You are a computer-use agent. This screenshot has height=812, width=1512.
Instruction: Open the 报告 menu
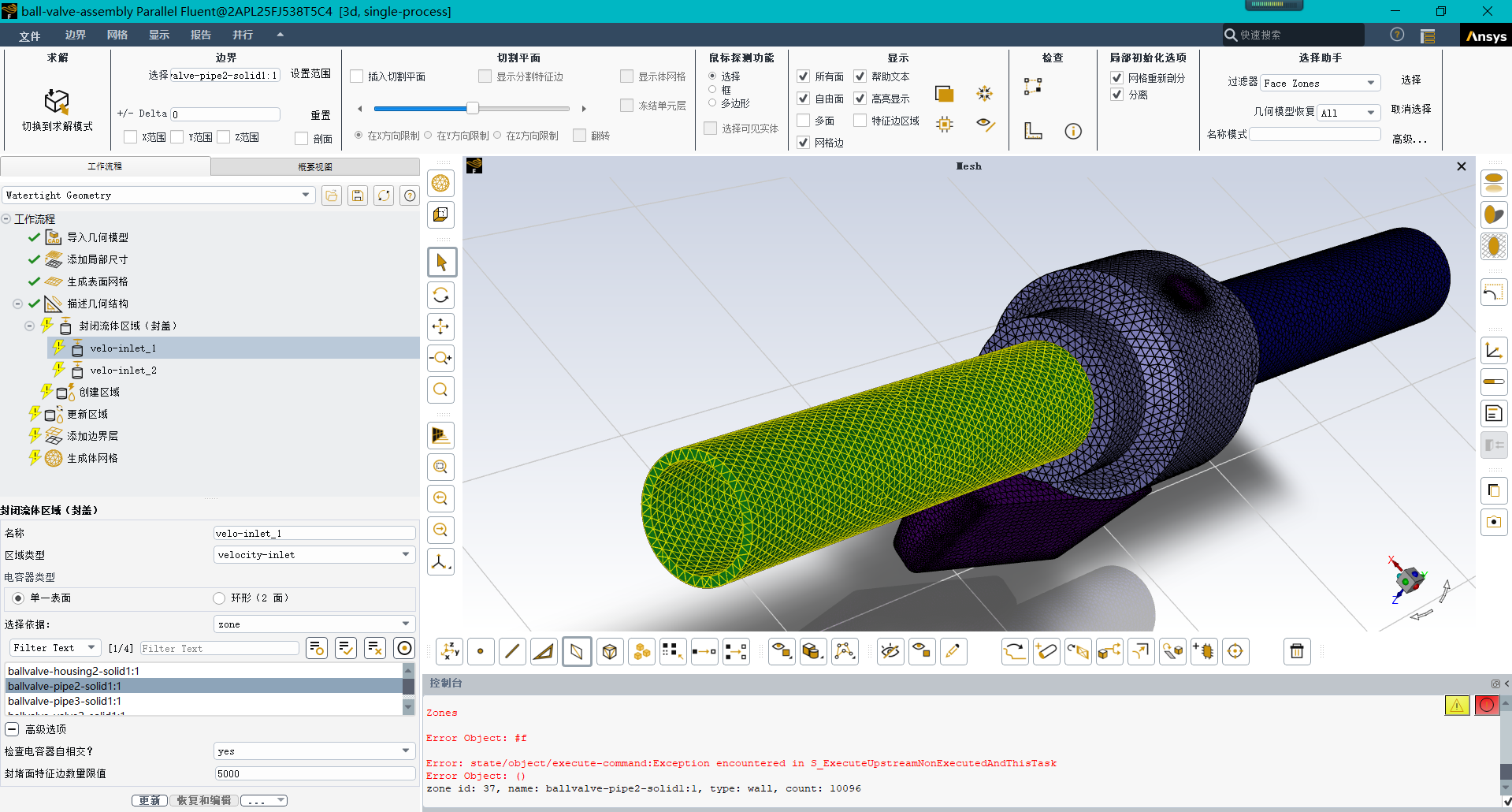pyautogui.click(x=201, y=35)
